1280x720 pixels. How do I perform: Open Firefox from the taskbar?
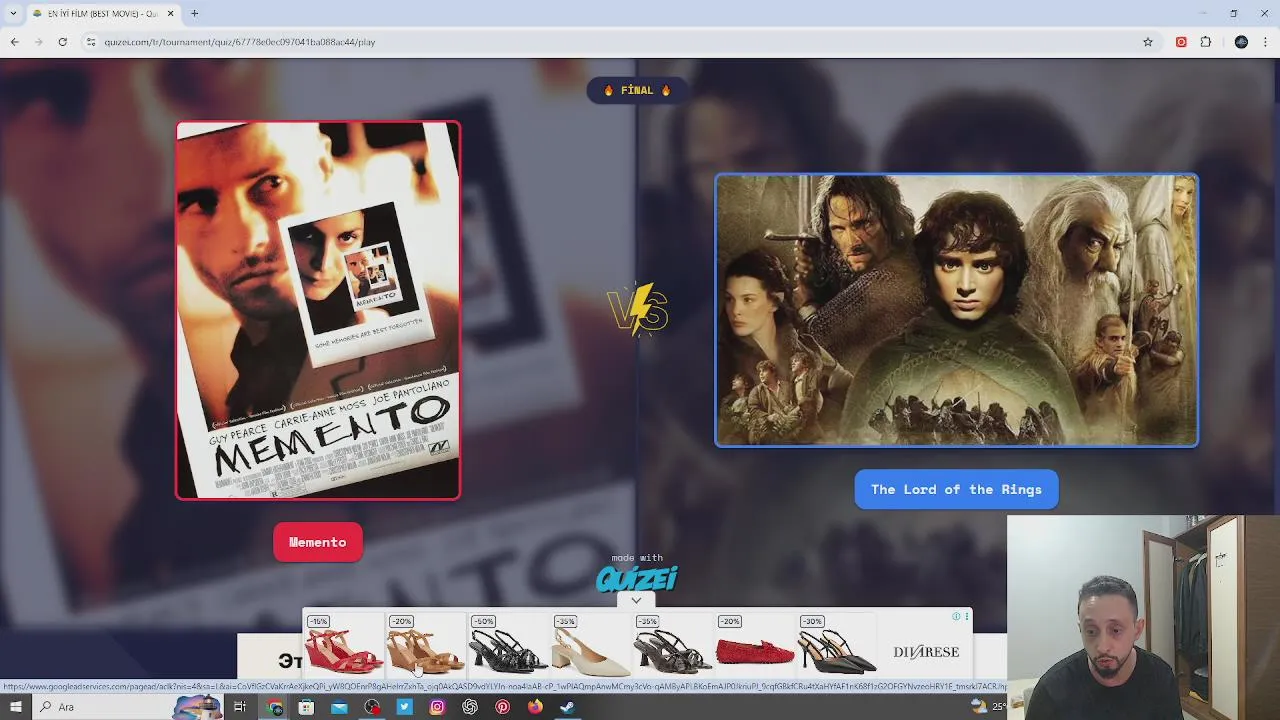point(535,707)
